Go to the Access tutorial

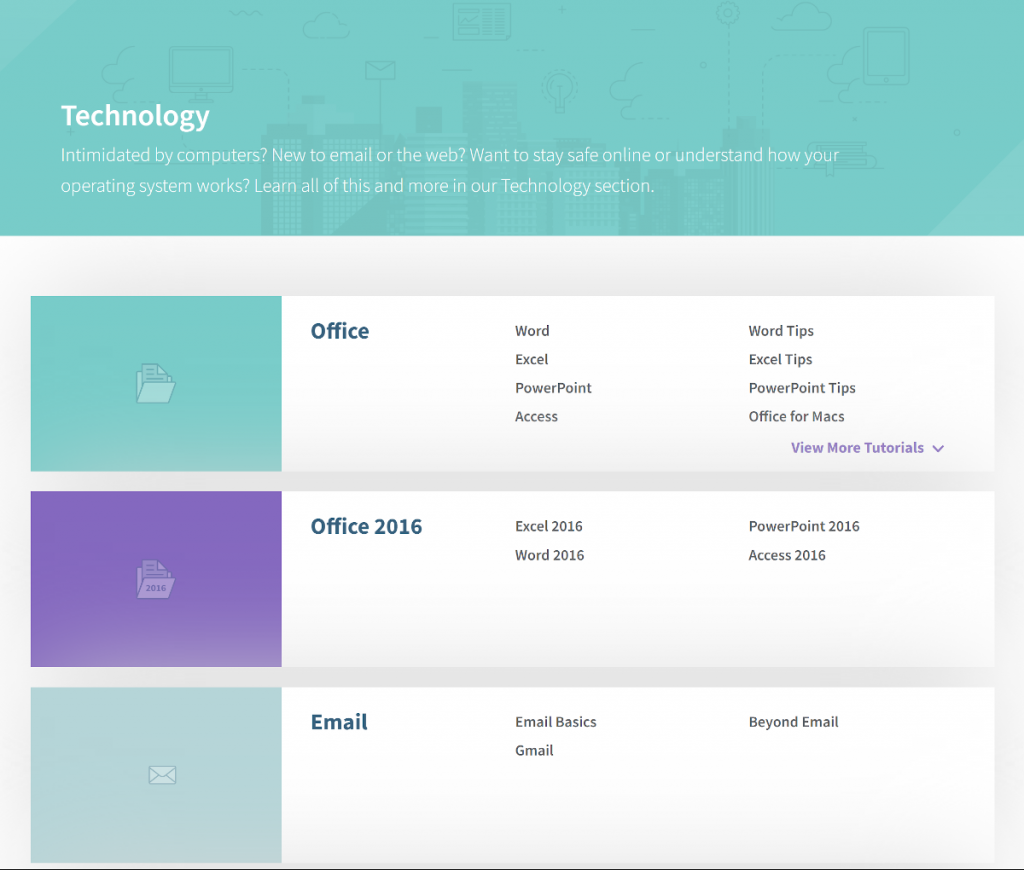pyautogui.click(x=536, y=417)
